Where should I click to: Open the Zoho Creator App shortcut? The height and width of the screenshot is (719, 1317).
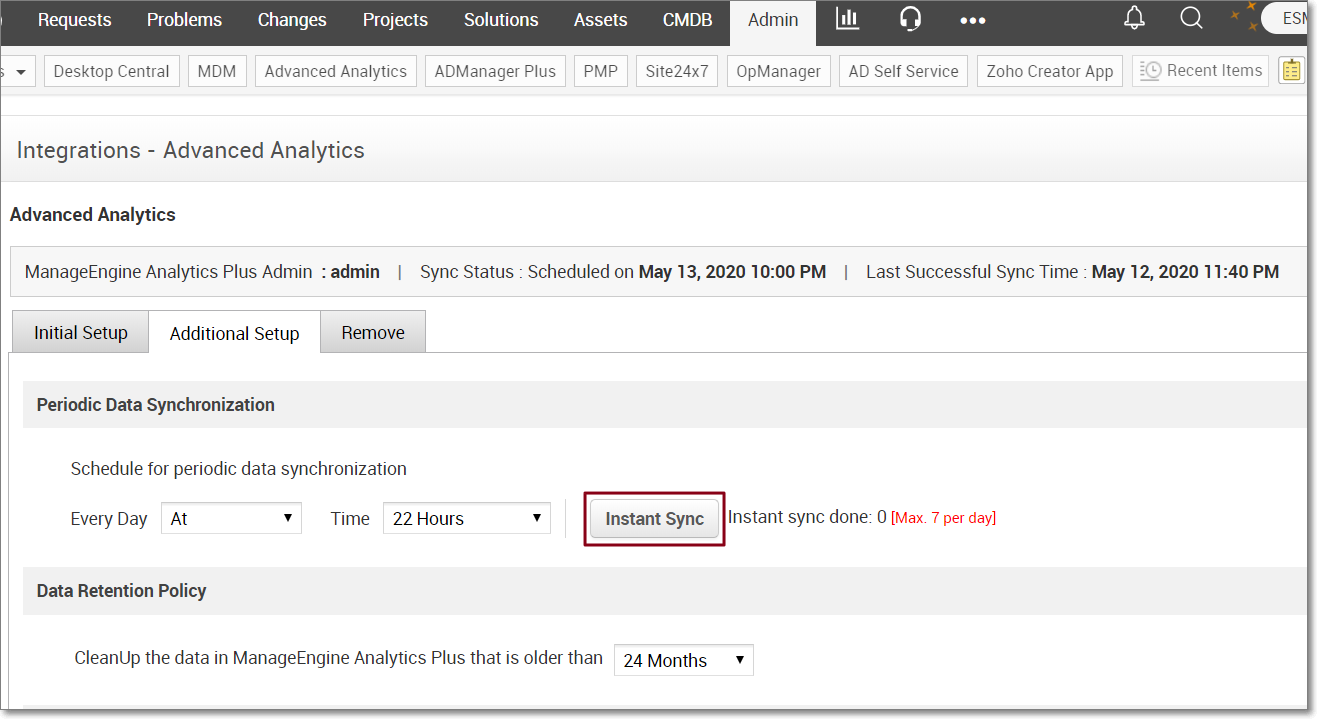(x=1050, y=71)
